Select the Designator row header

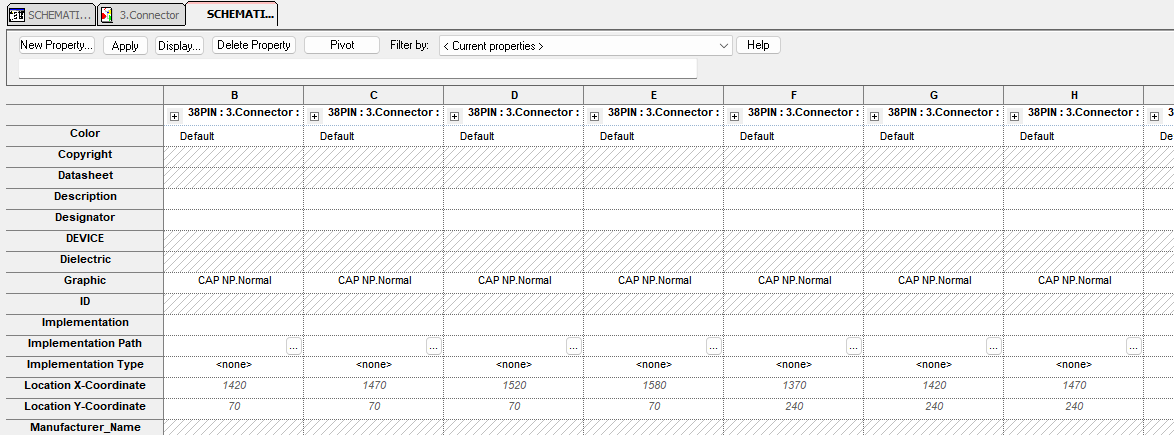click(85, 218)
